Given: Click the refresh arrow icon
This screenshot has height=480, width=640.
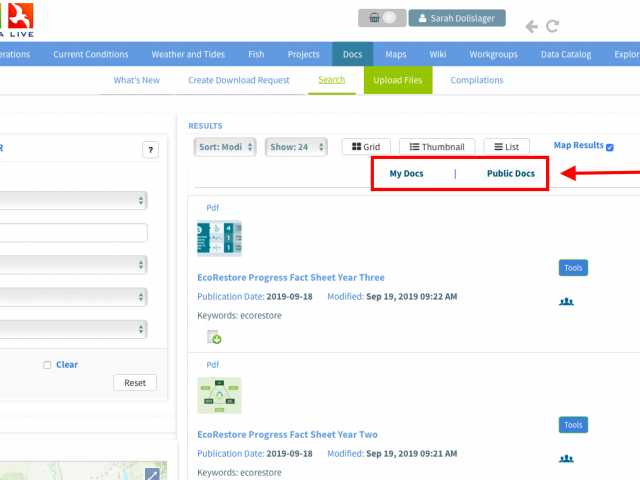Looking at the screenshot, I should coord(553,27).
